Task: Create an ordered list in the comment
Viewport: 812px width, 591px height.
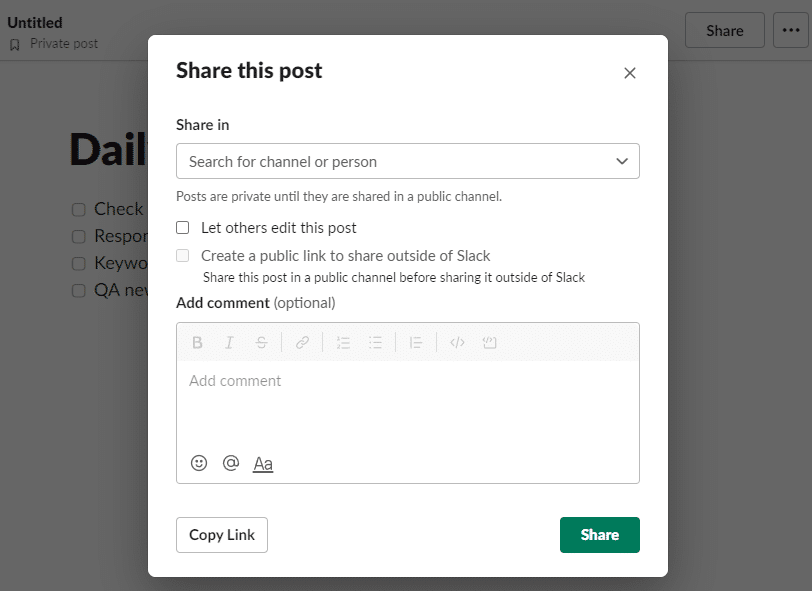Action: (x=343, y=342)
